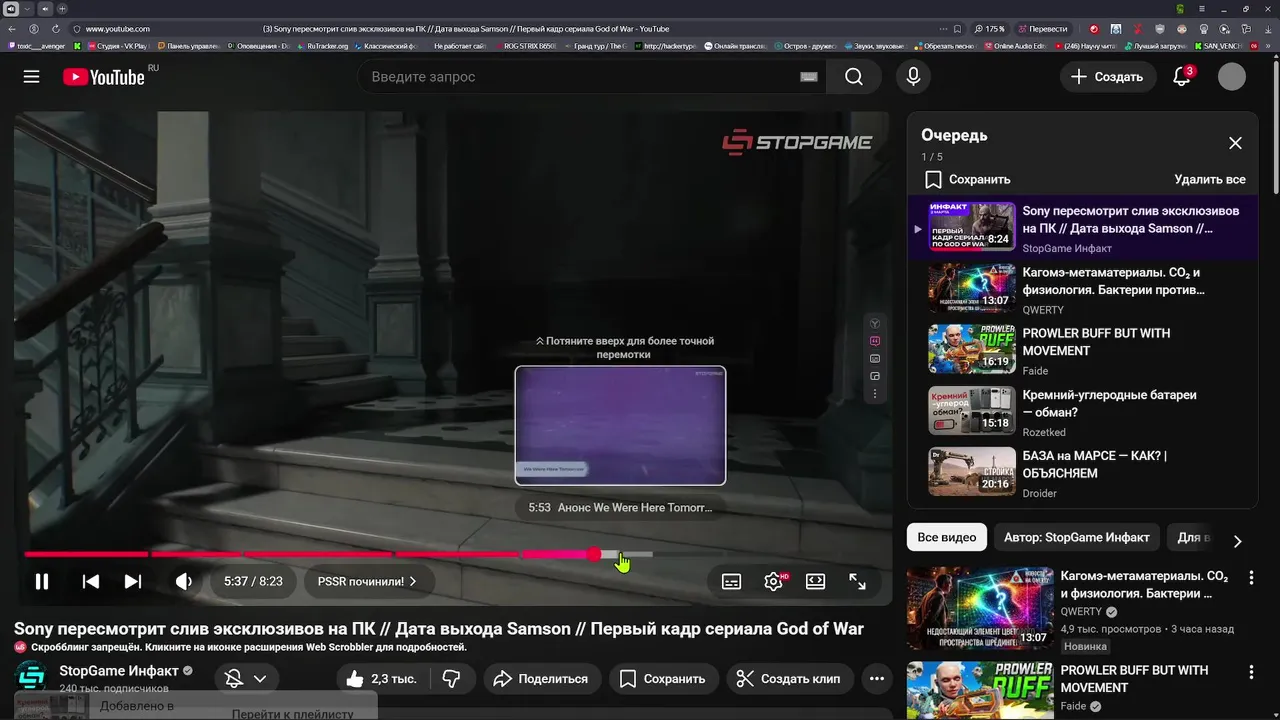Open the subscription notification bell dropdown
Screen dimensions: 1280x720
tap(247, 679)
